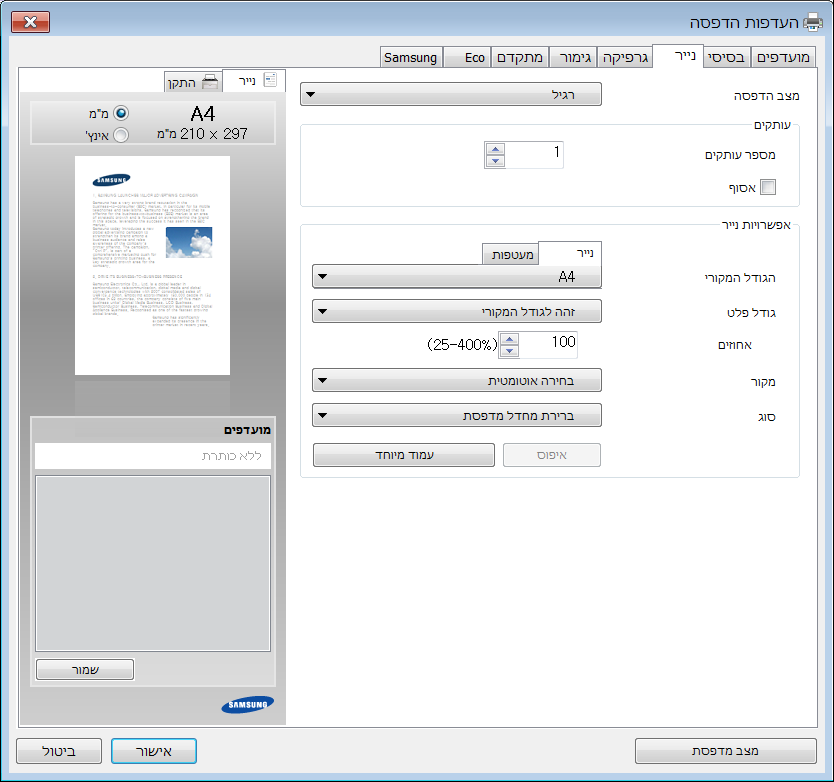Open the מצב הדפסה dropdown showing רגיל
The image size is (834, 782).
(456, 95)
